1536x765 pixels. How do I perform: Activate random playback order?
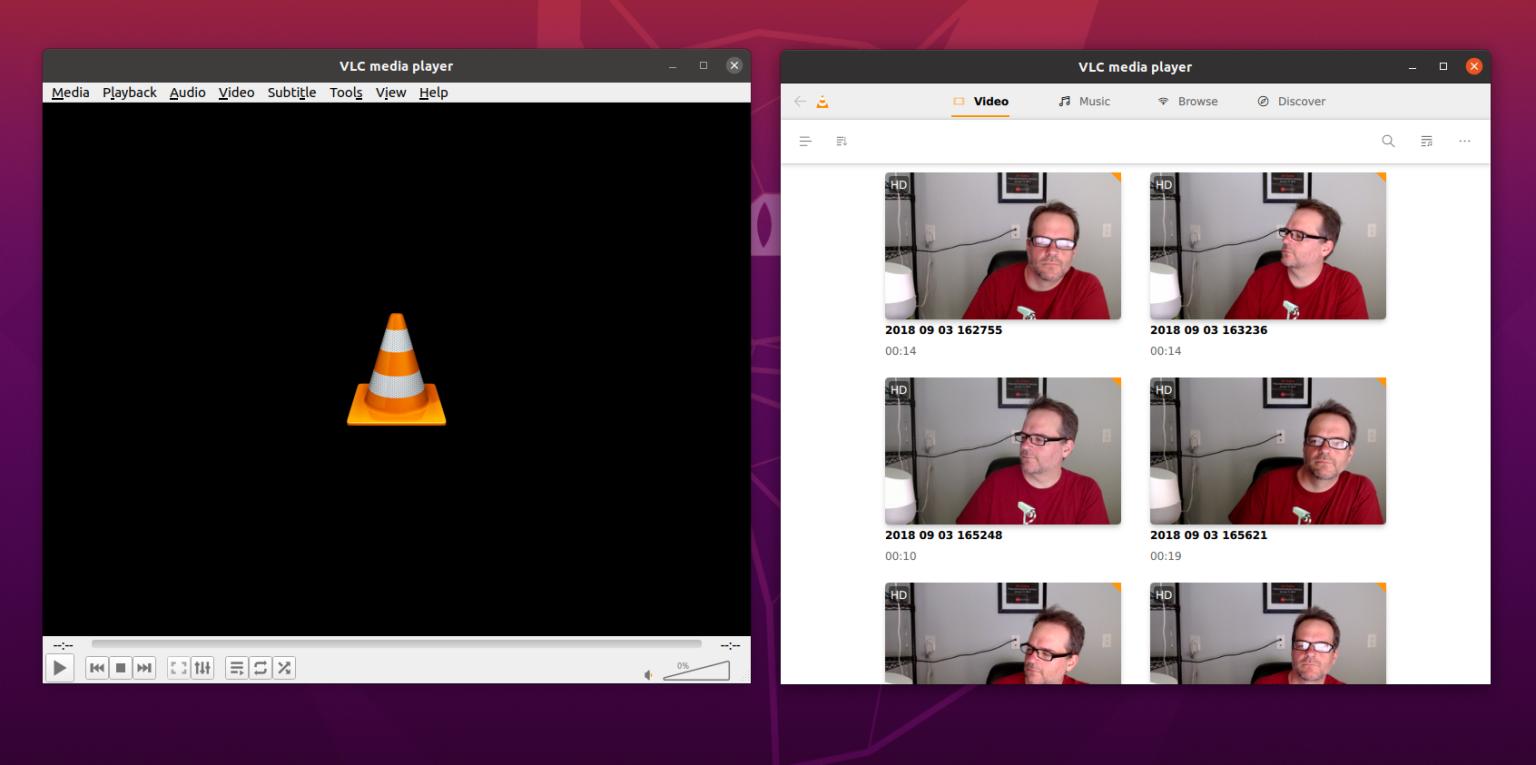coord(283,667)
